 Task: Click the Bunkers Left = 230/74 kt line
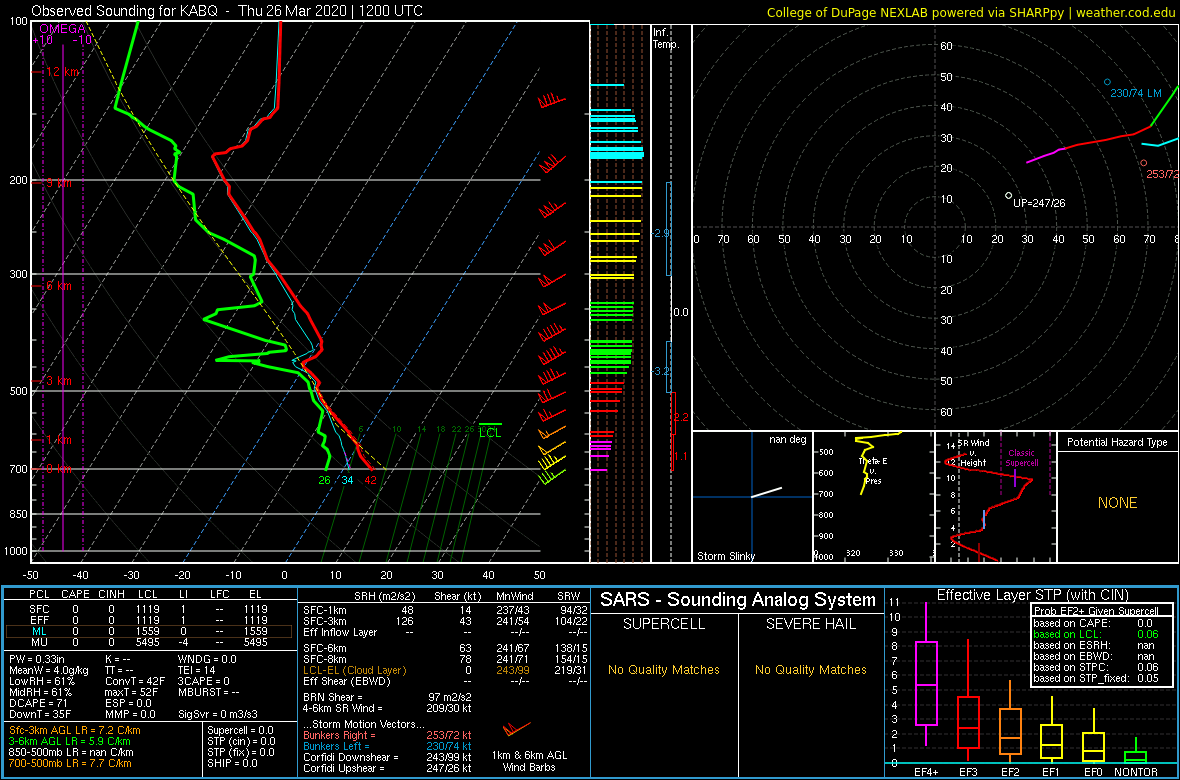pos(387,746)
